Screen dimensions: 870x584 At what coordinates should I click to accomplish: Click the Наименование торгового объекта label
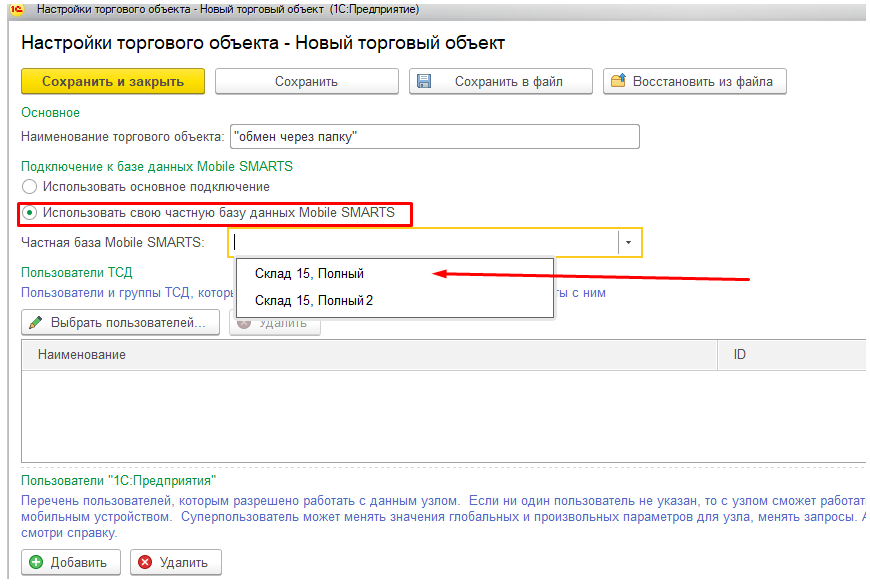[123, 136]
